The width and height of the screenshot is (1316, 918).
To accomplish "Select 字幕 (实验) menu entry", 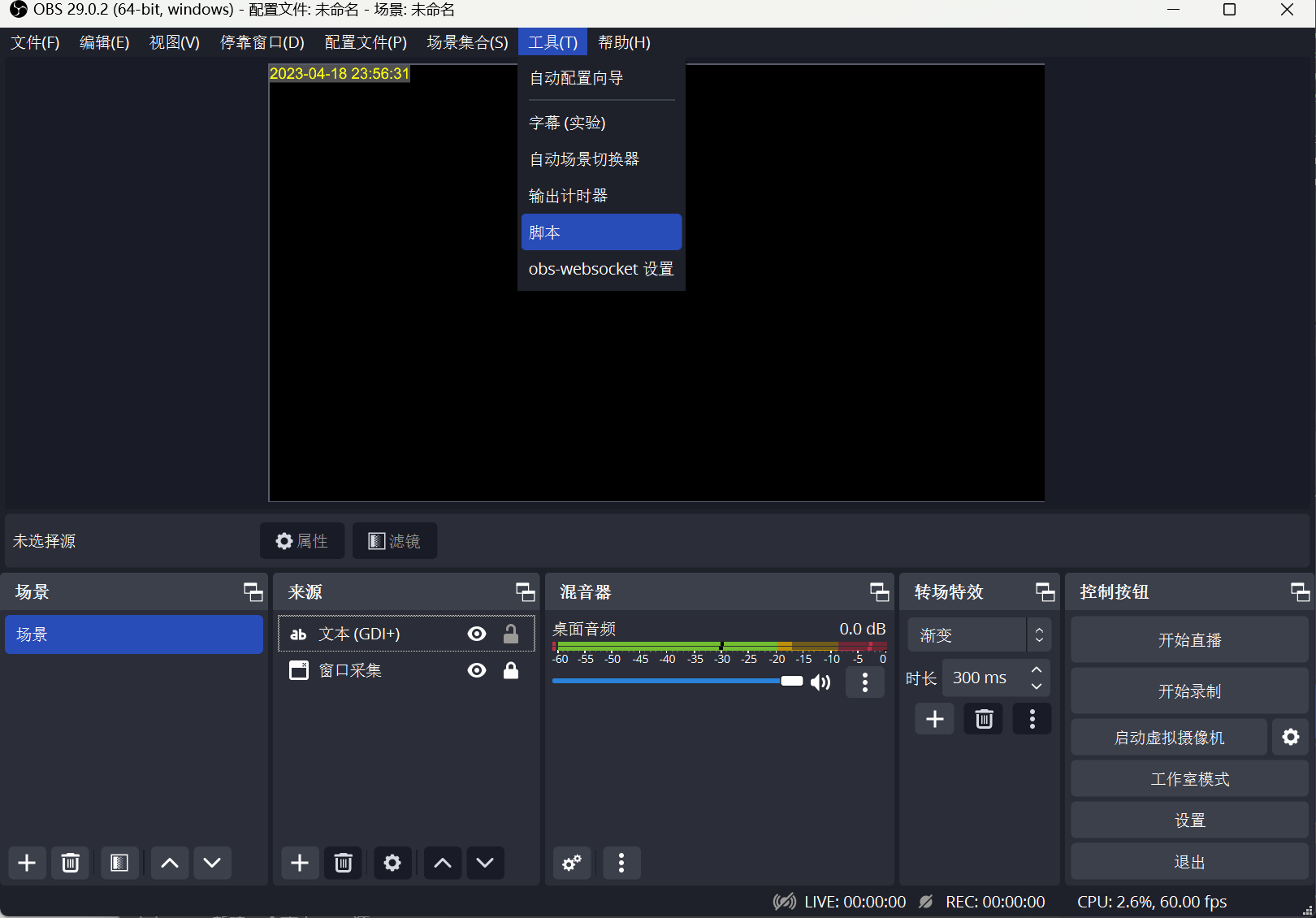I will (x=601, y=123).
